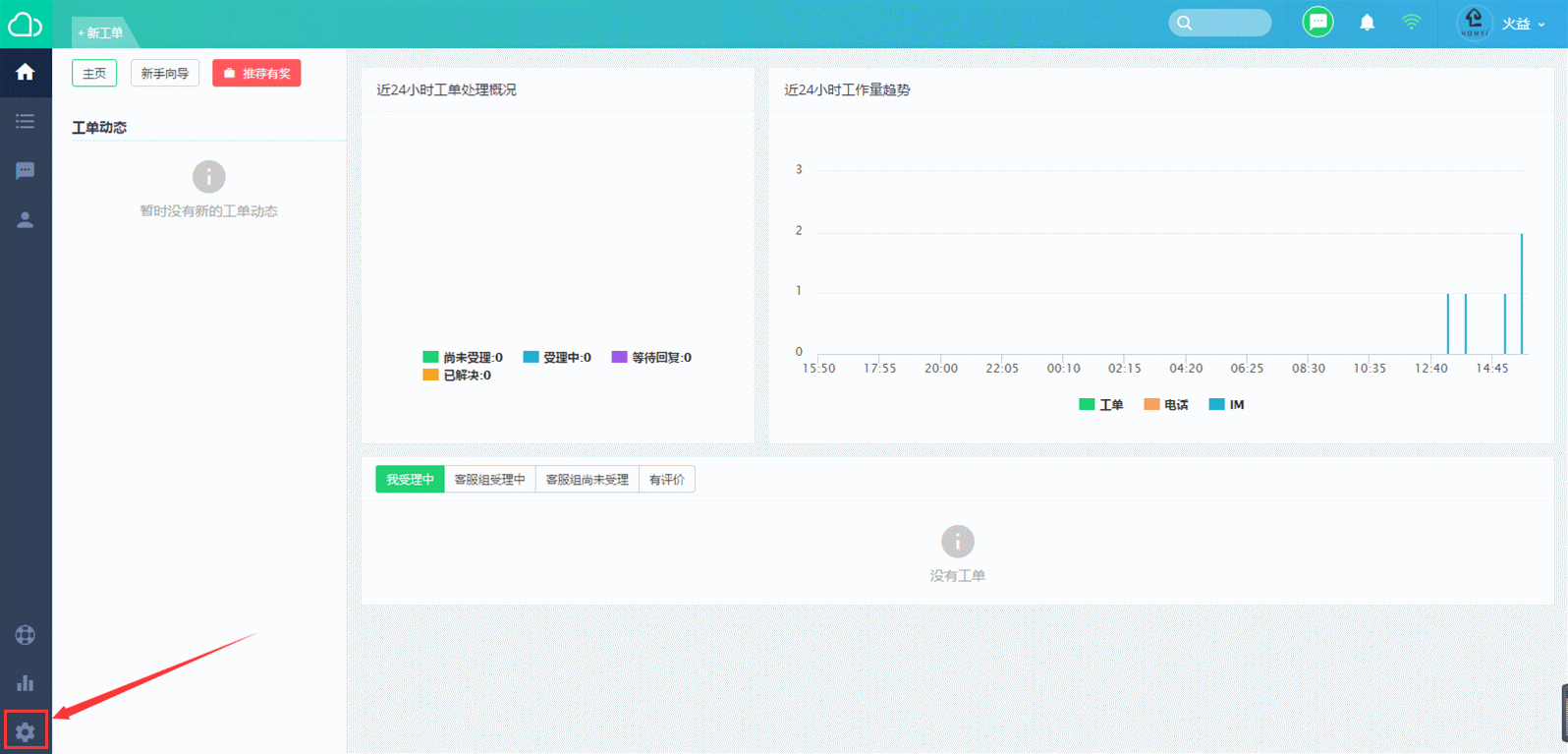Expand the 火益 user account dropdown
The width and height of the screenshot is (1568, 754).
click(1522, 24)
